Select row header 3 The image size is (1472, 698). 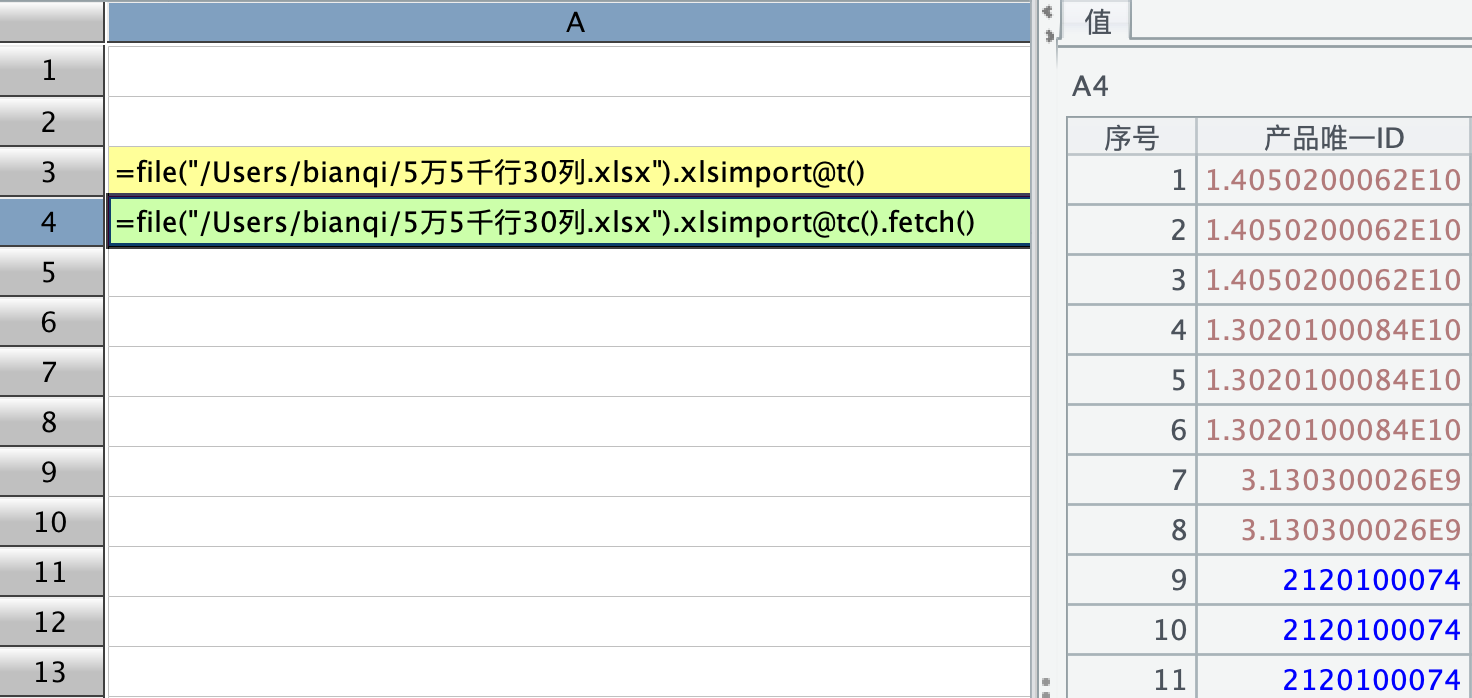click(x=52, y=172)
